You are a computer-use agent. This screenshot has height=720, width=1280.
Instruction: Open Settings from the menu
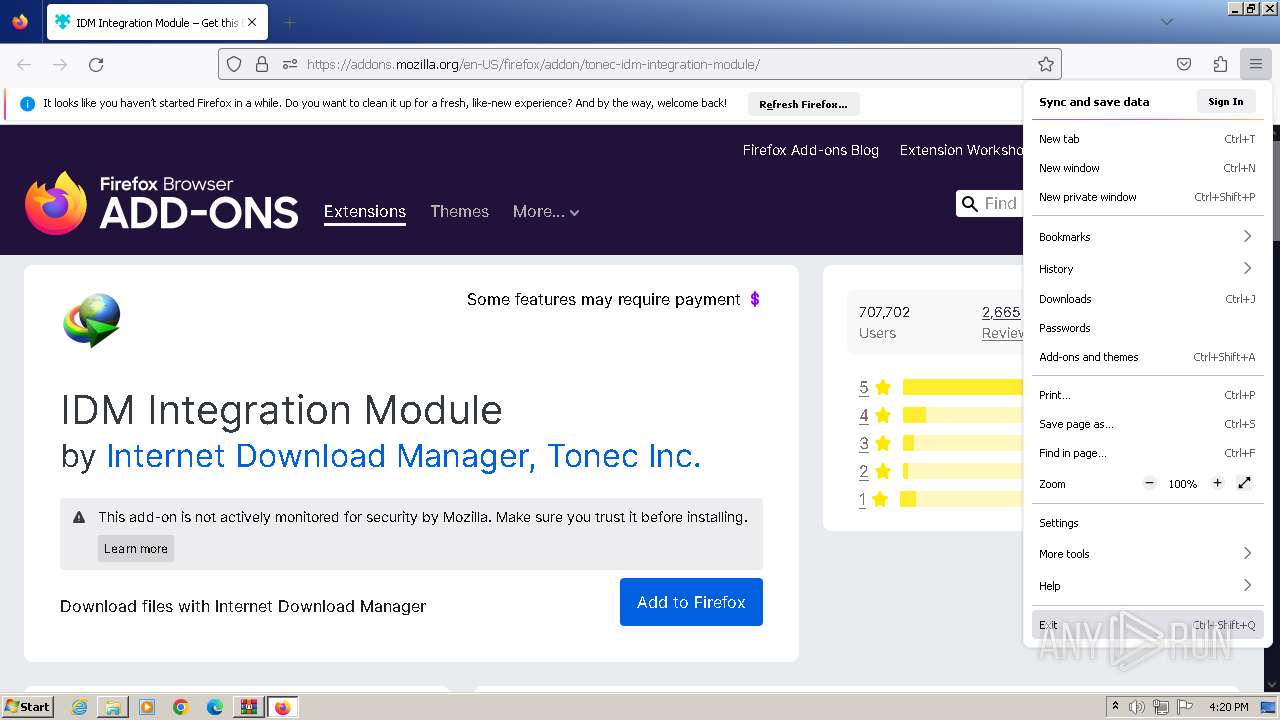(1148, 523)
